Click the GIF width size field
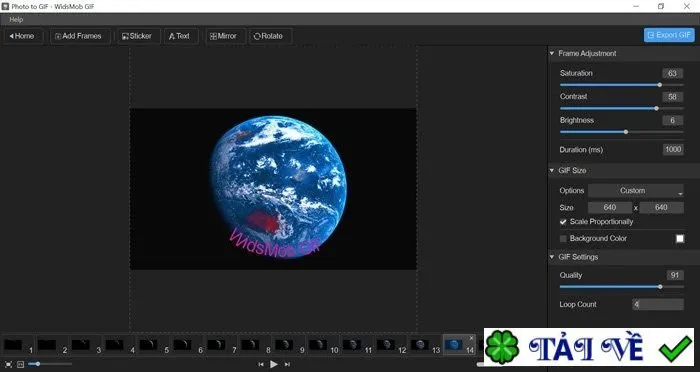This screenshot has height=372, width=700. tap(610, 208)
